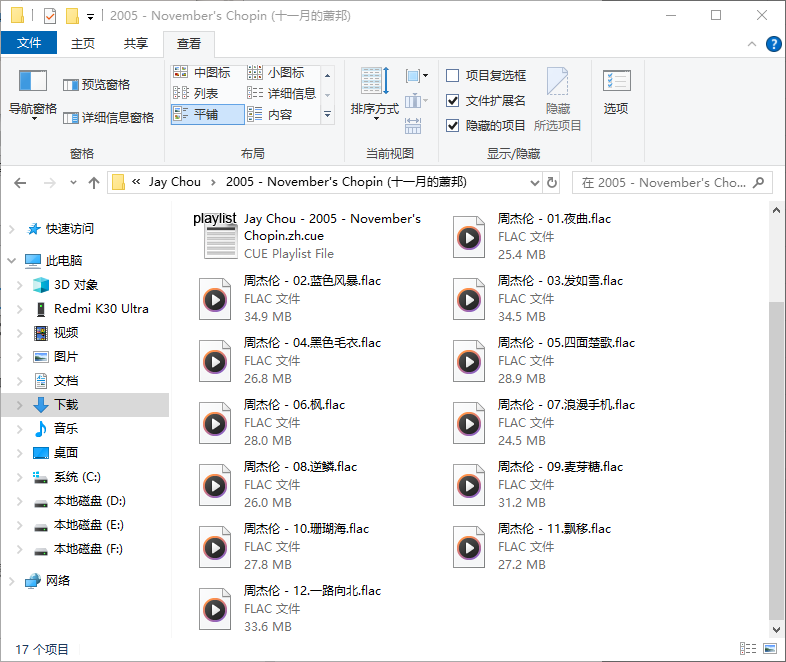Select 12.一路向北.flac file icon
This screenshot has width=786, height=662.
pos(215,610)
